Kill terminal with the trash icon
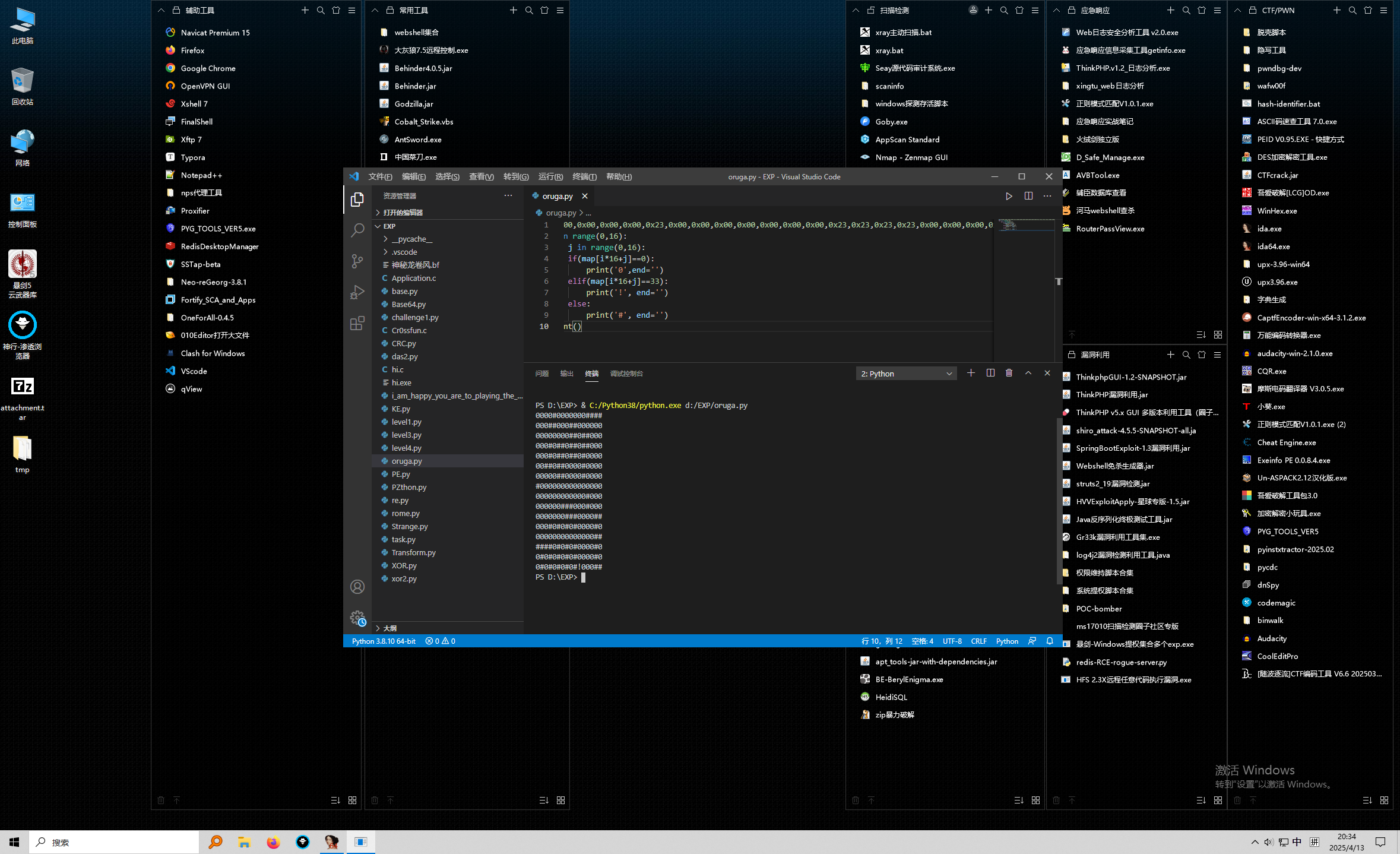Viewport: 1400px width, 854px height. [x=1009, y=373]
